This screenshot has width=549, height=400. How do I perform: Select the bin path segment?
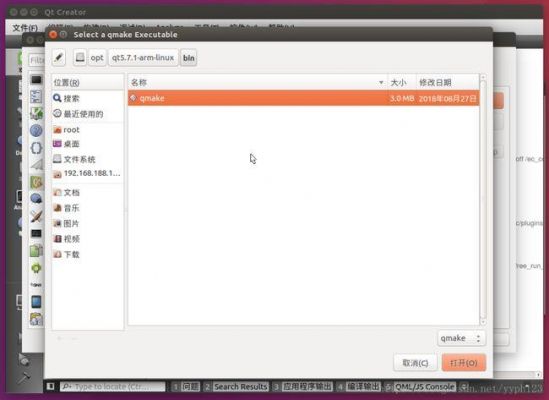click(x=189, y=57)
